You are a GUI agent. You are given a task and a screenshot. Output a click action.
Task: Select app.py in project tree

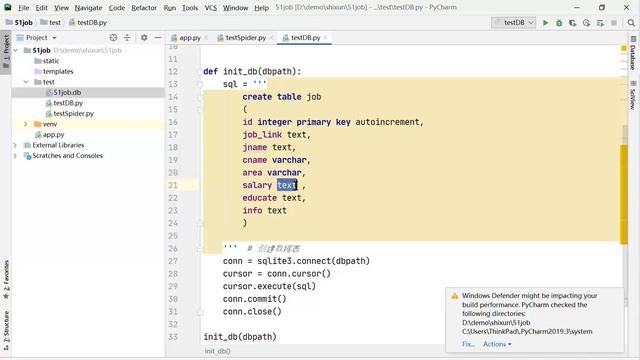(x=53, y=135)
